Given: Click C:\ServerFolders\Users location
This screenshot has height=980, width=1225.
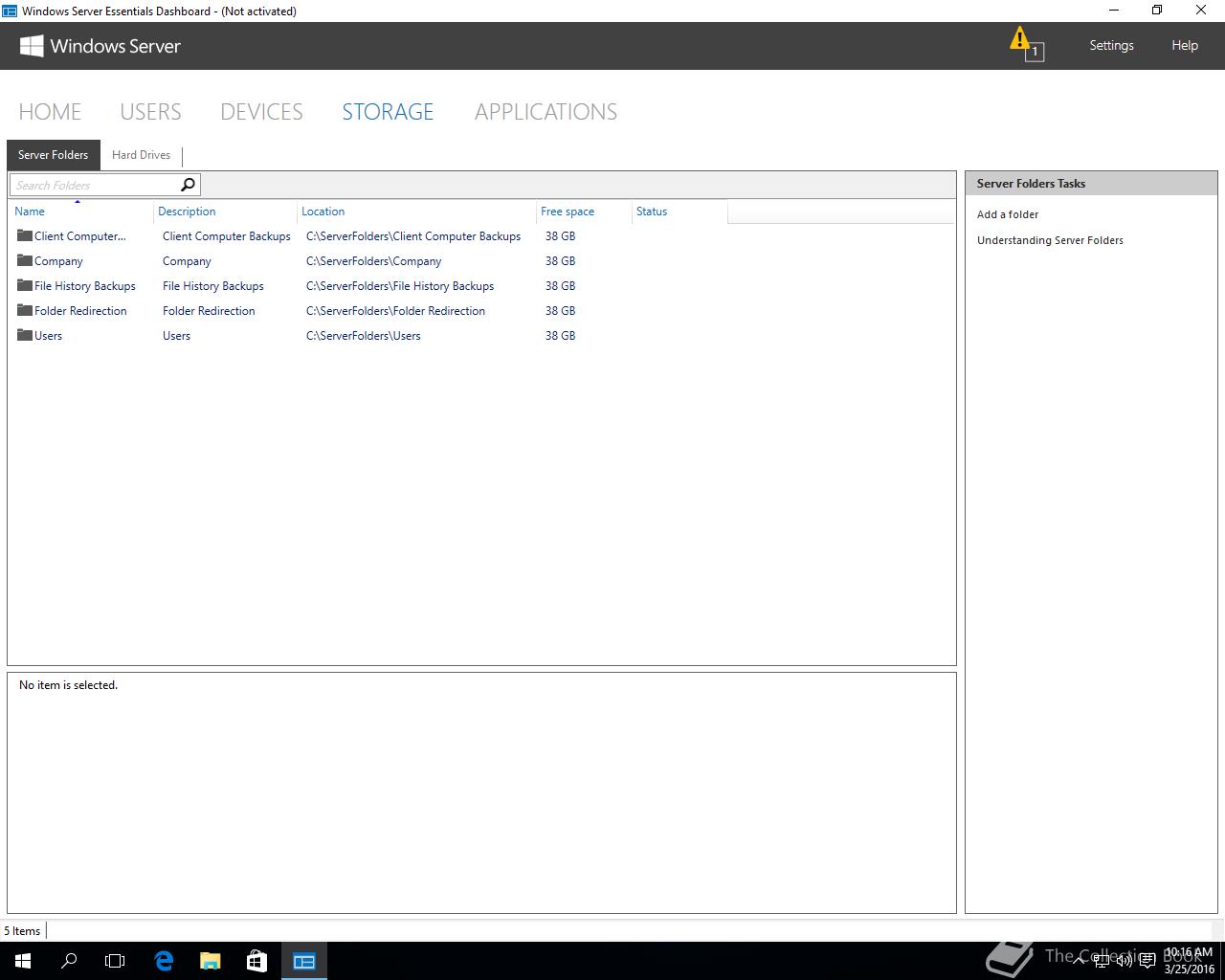Looking at the screenshot, I should [x=364, y=336].
